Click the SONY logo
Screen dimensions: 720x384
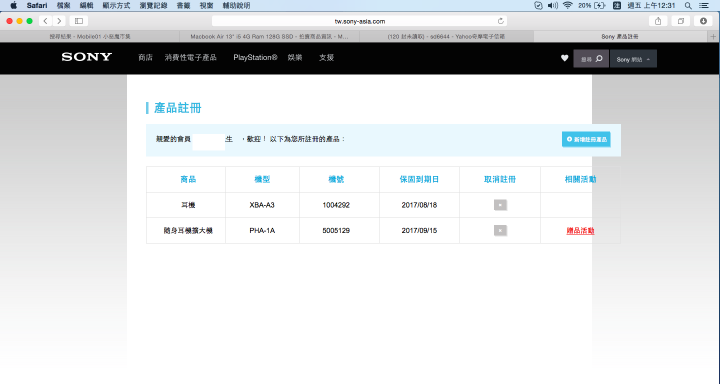[87, 57]
